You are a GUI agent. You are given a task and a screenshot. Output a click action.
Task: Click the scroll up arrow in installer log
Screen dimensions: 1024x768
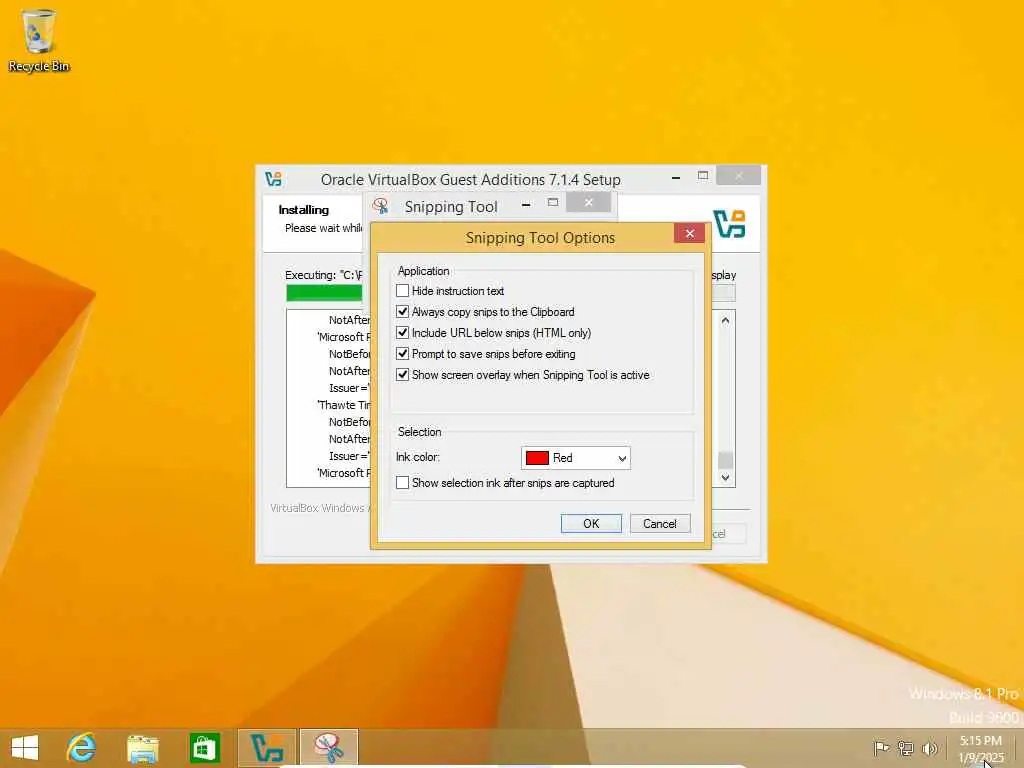pos(725,321)
